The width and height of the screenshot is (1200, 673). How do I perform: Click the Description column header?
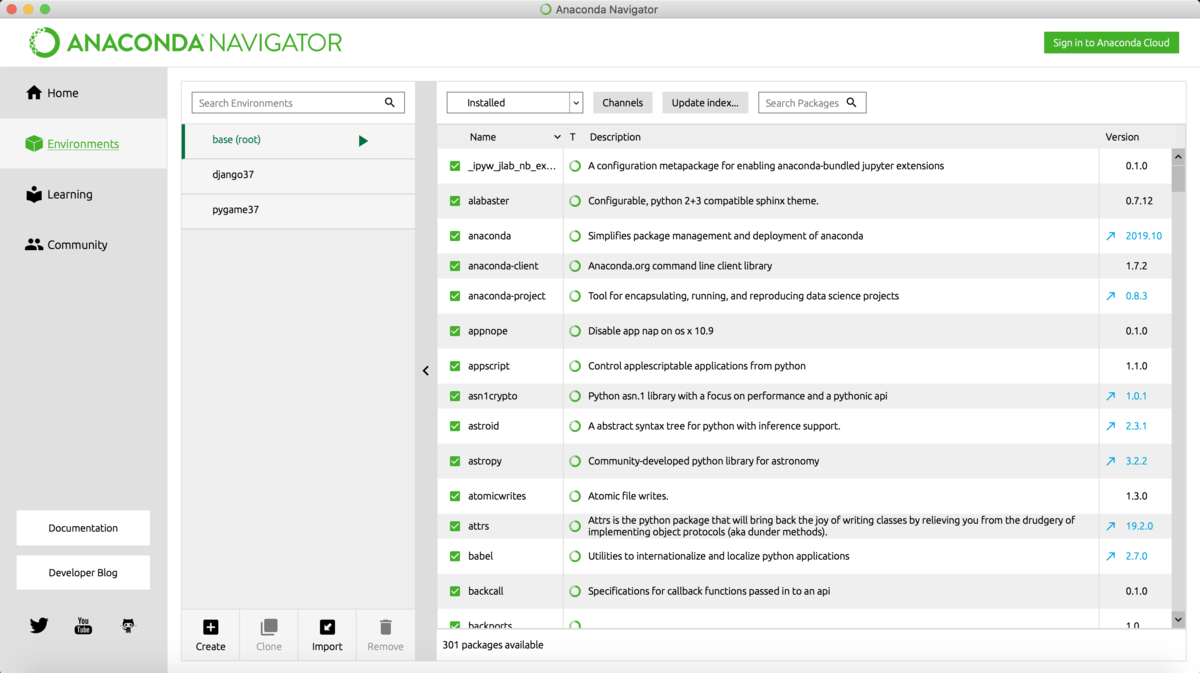615,137
